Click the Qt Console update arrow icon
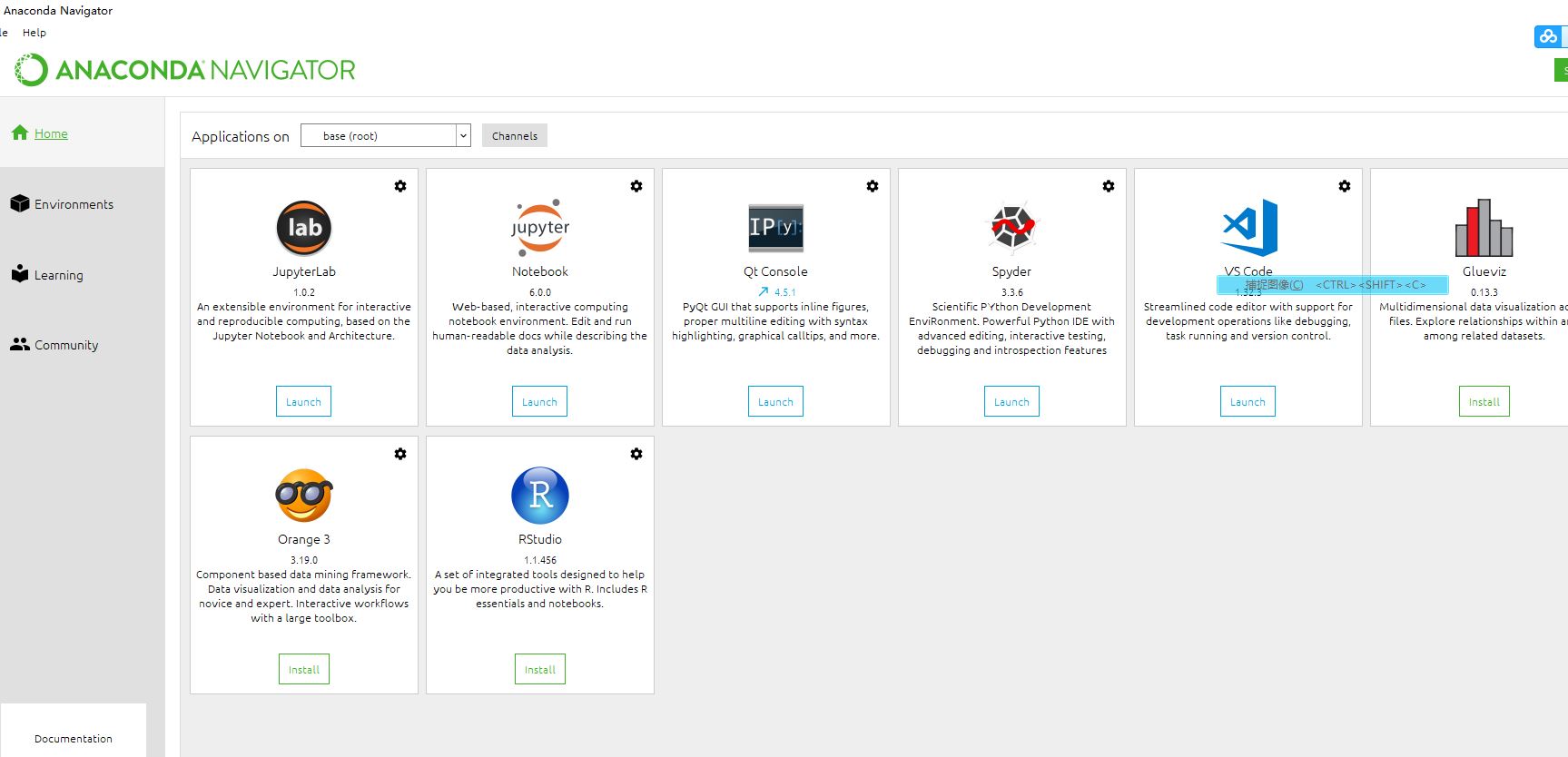The image size is (1568, 757). (x=764, y=291)
